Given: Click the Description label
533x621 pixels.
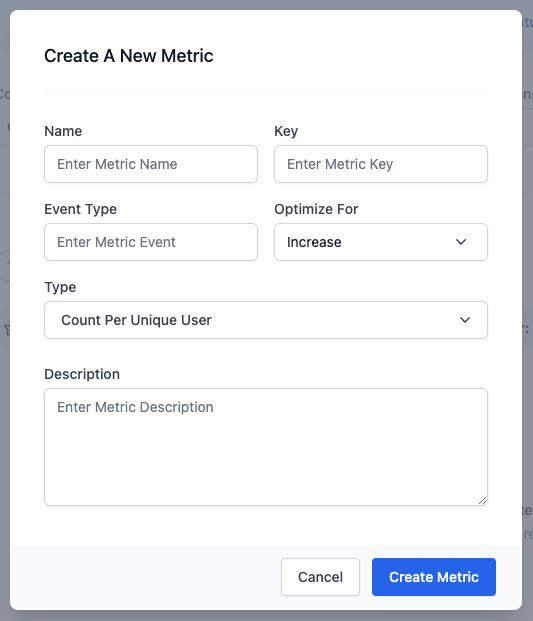Looking at the screenshot, I should 82,374.
